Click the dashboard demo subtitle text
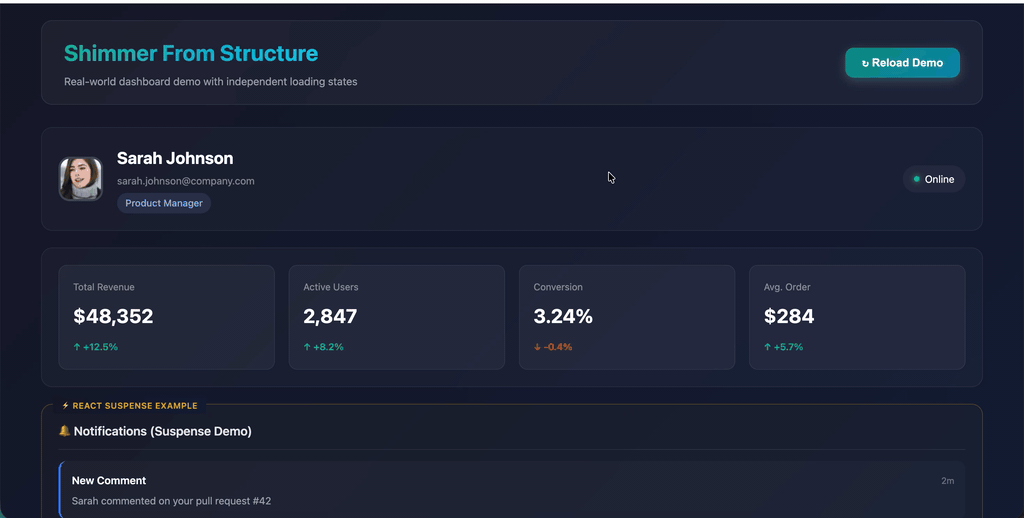 point(210,82)
